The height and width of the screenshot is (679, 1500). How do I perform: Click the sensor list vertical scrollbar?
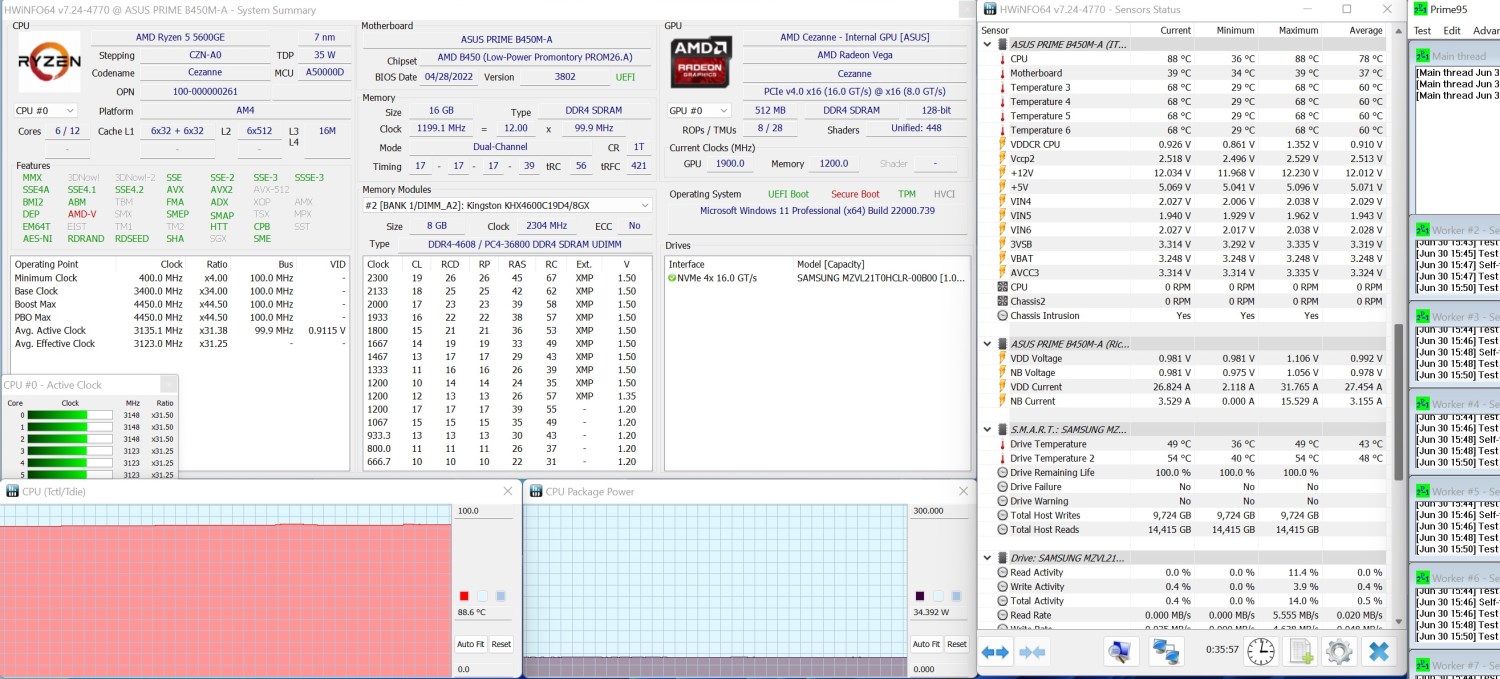1398,400
